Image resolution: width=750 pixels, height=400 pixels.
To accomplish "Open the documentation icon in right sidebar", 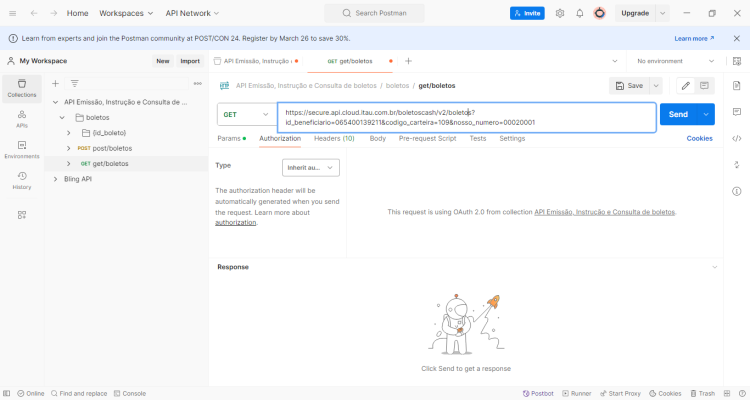I will [737, 86].
